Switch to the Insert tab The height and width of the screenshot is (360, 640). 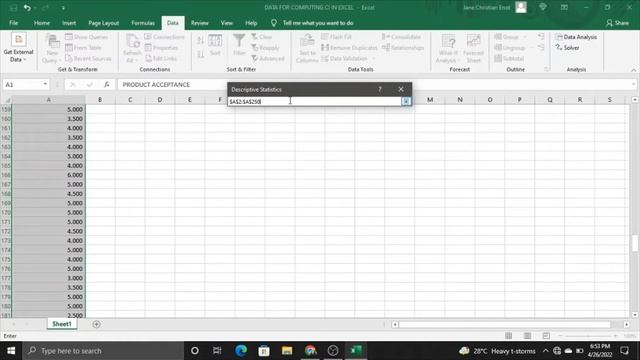click(69, 23)
